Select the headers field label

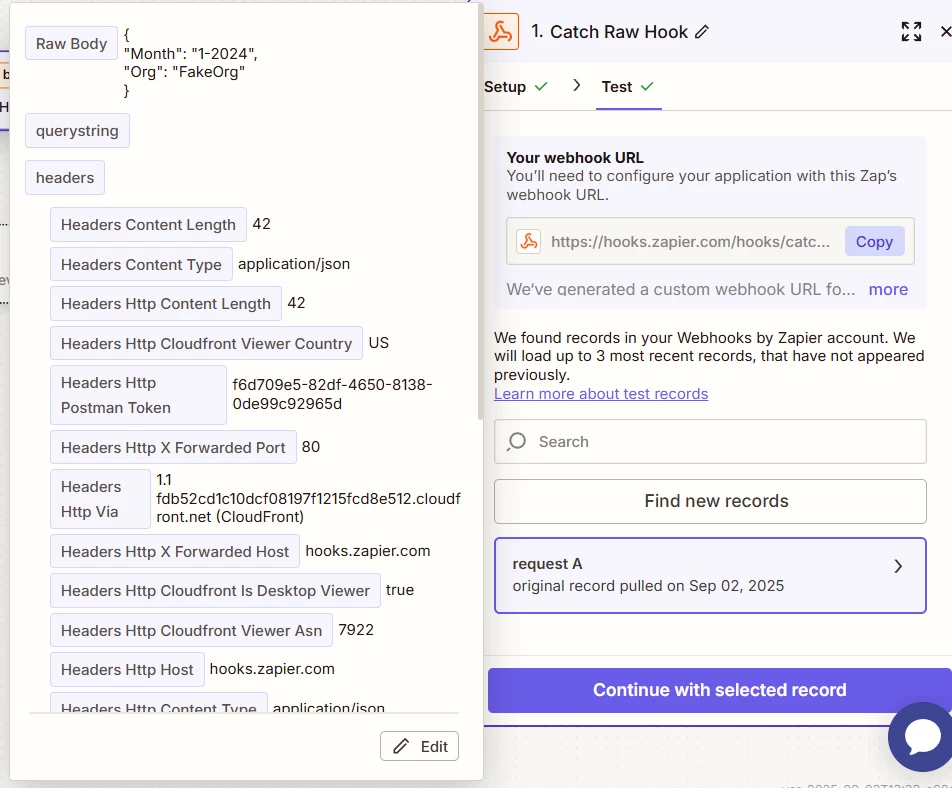point(65,178)
